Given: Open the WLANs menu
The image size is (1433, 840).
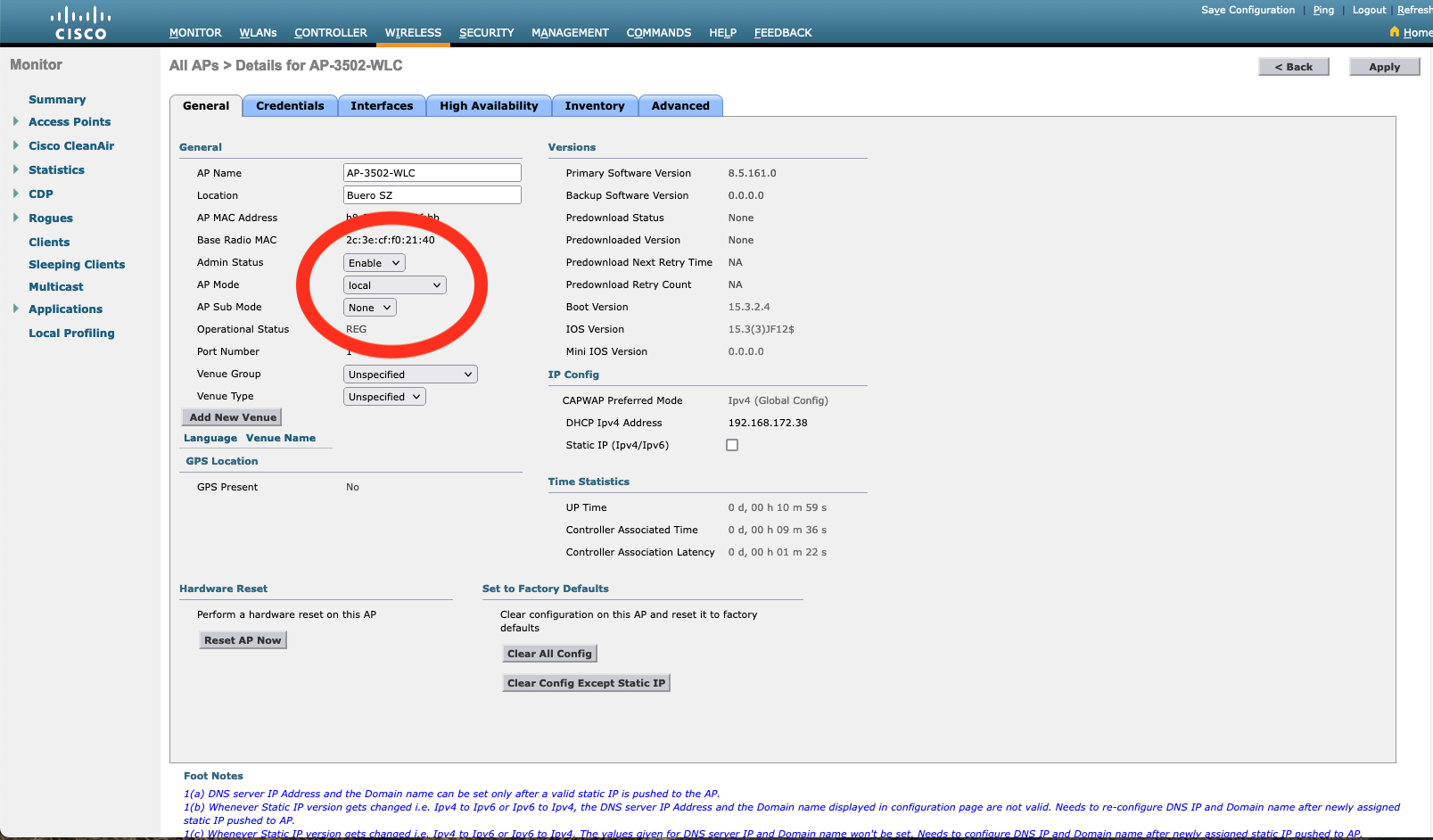Looking at the screenshot, I should coord(258,33).
